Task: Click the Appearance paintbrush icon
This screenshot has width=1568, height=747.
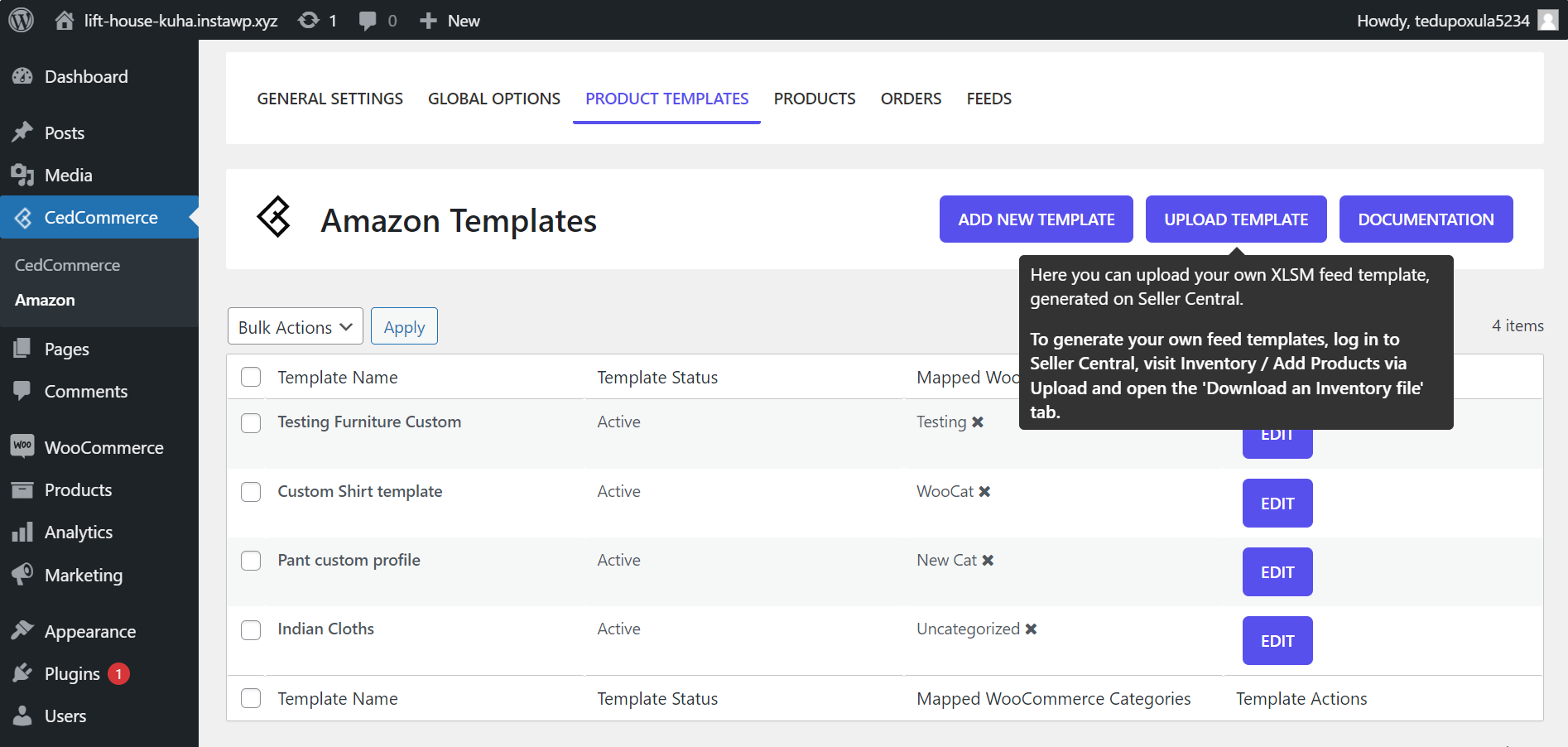Action: (x=22, y=630)
